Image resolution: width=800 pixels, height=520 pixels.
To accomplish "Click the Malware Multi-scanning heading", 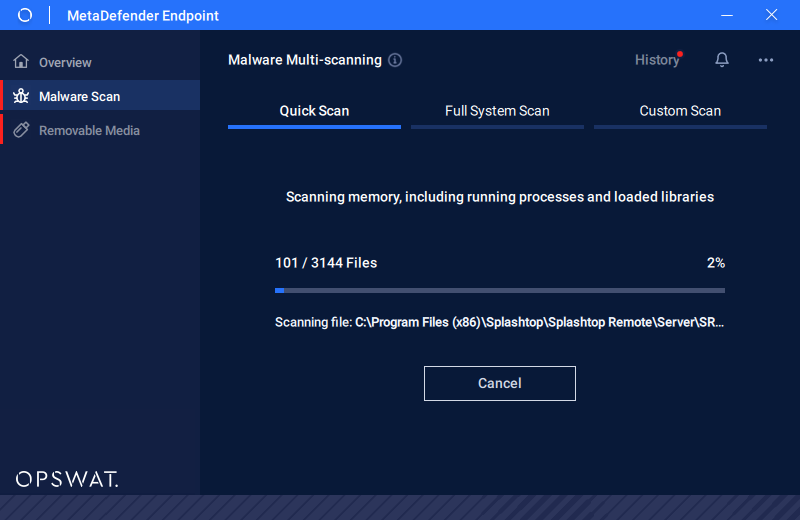I will (x=305, y=60).
